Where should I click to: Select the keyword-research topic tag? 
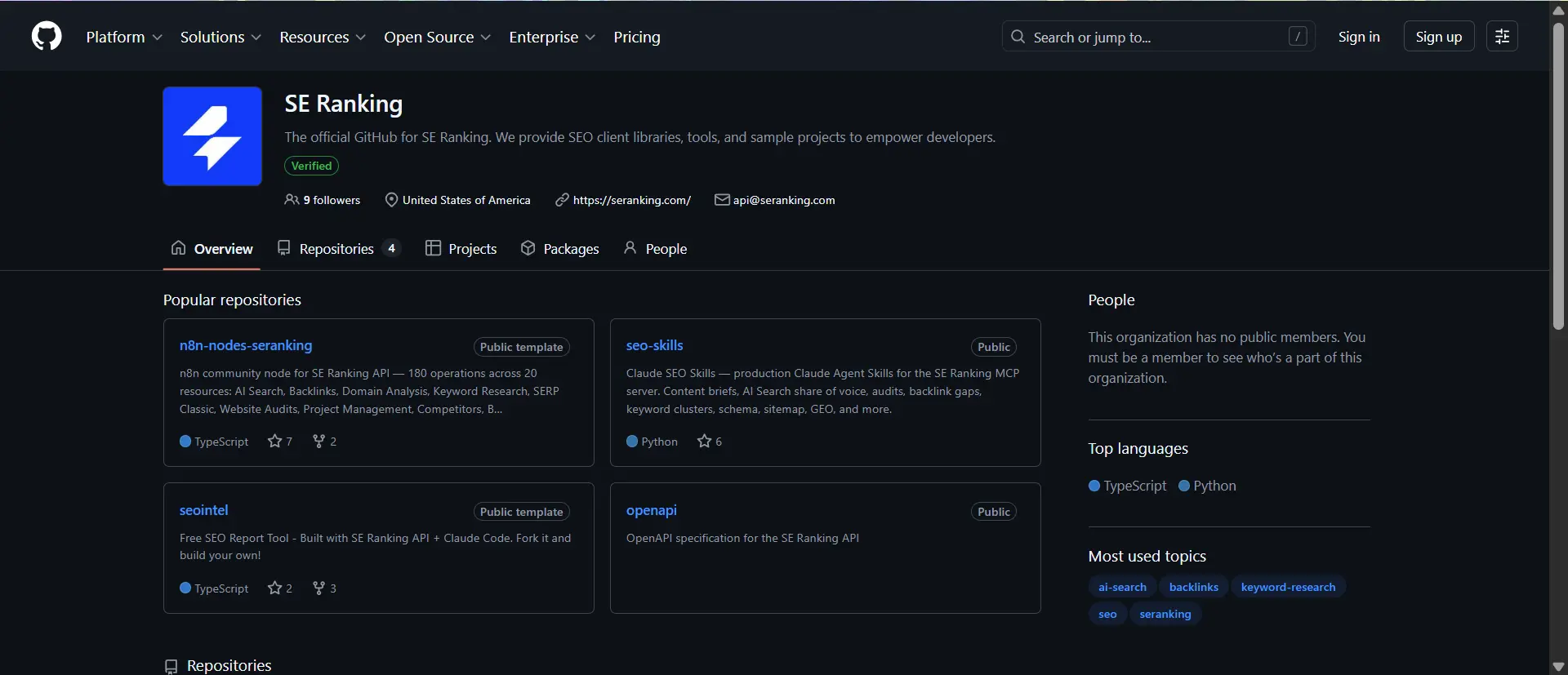click(1289, 587)
